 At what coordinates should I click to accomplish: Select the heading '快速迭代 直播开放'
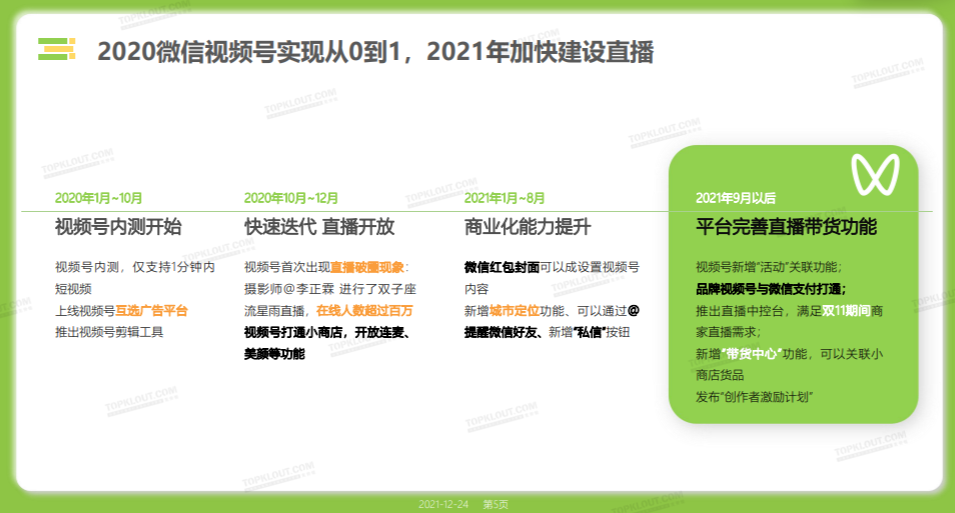319,227
